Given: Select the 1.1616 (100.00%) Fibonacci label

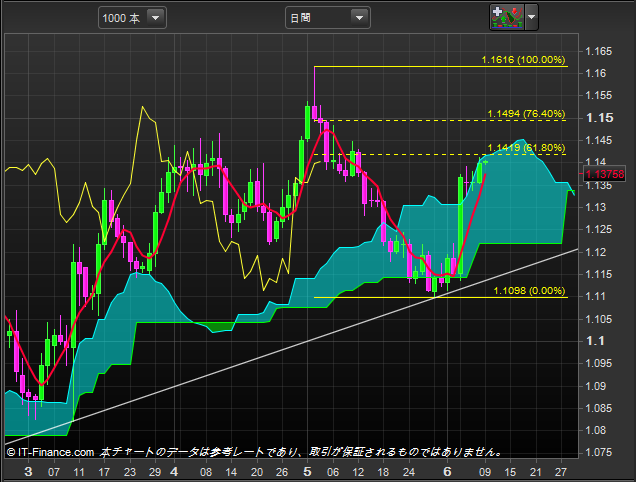Looking at the screenshot, I should click(523, 60).
